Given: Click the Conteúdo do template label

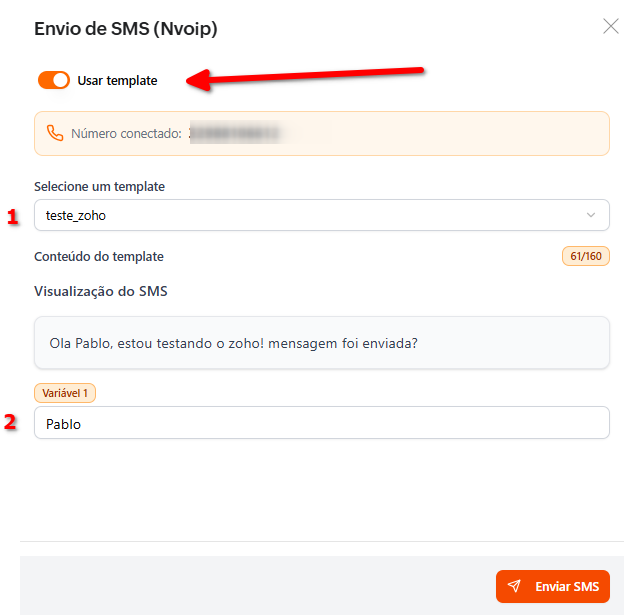Looking at the screenshot, I should tap(99, 257).
